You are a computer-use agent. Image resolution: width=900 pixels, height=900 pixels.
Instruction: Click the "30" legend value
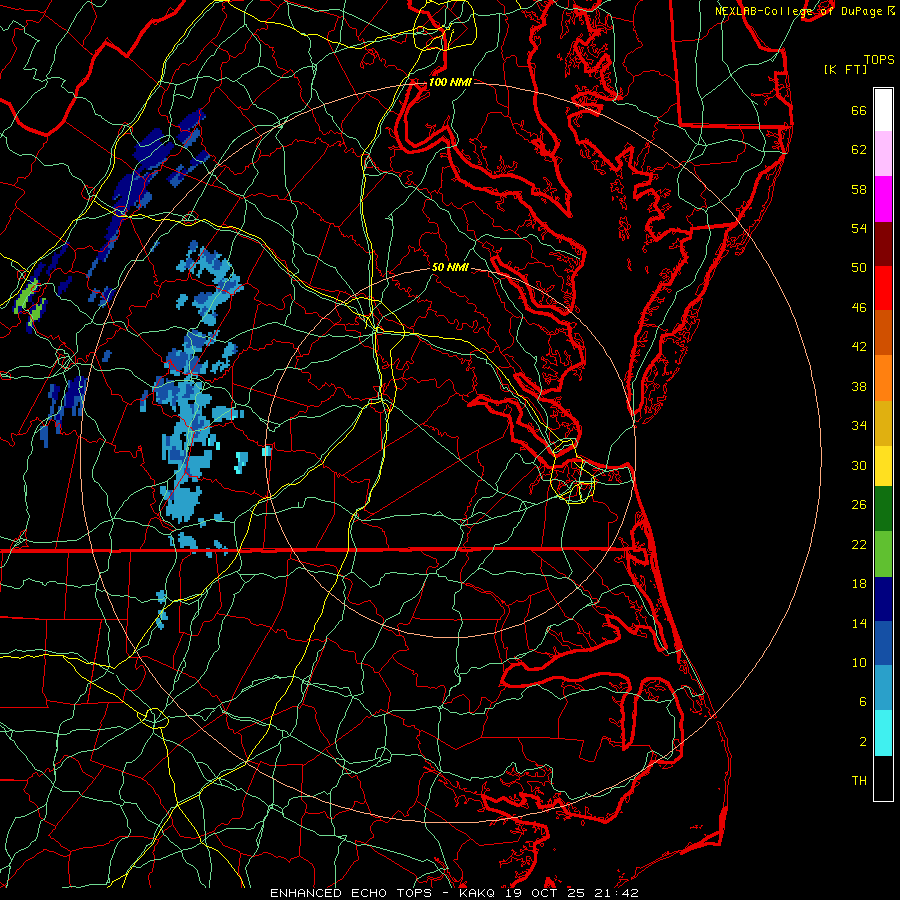(x=859, y=466)
